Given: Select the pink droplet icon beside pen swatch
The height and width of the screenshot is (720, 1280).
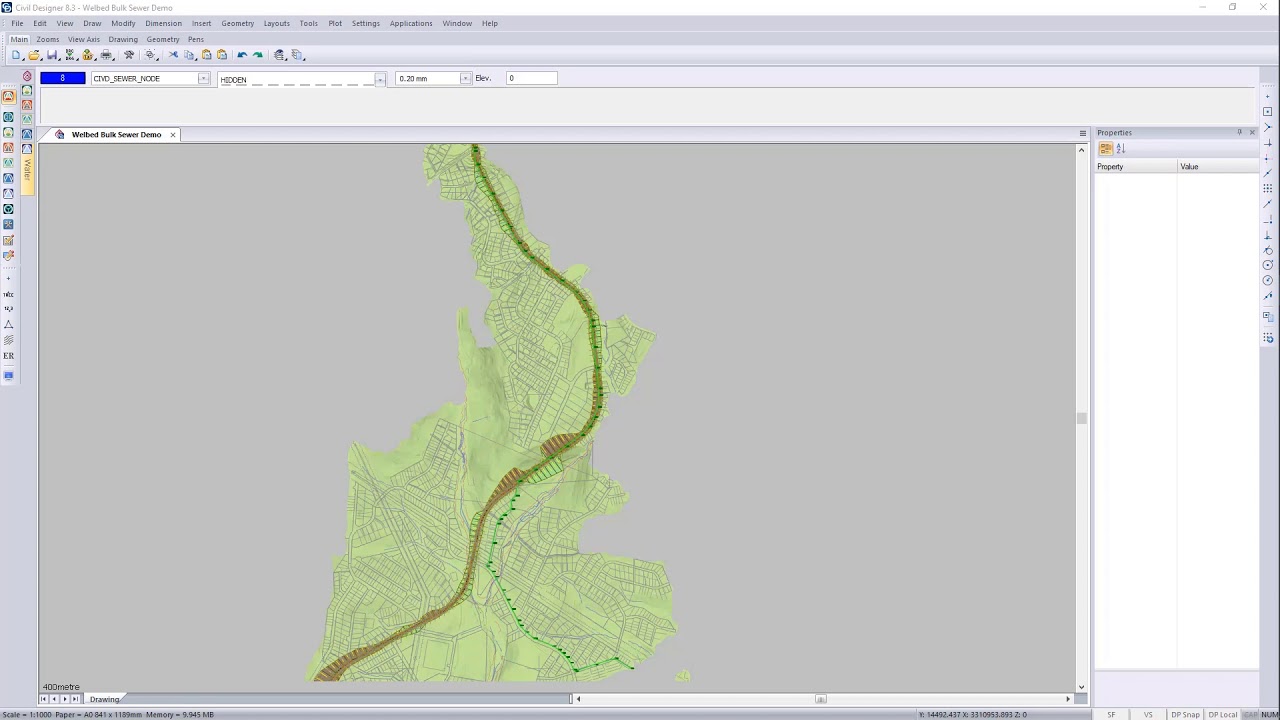Looking at the screenshot, I should 27,76.
